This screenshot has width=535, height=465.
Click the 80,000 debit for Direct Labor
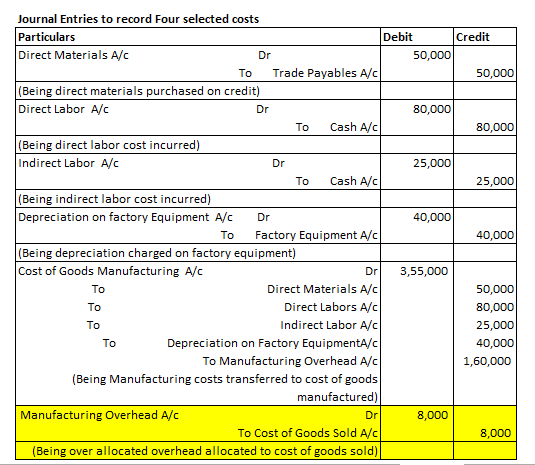click(432, 109)
